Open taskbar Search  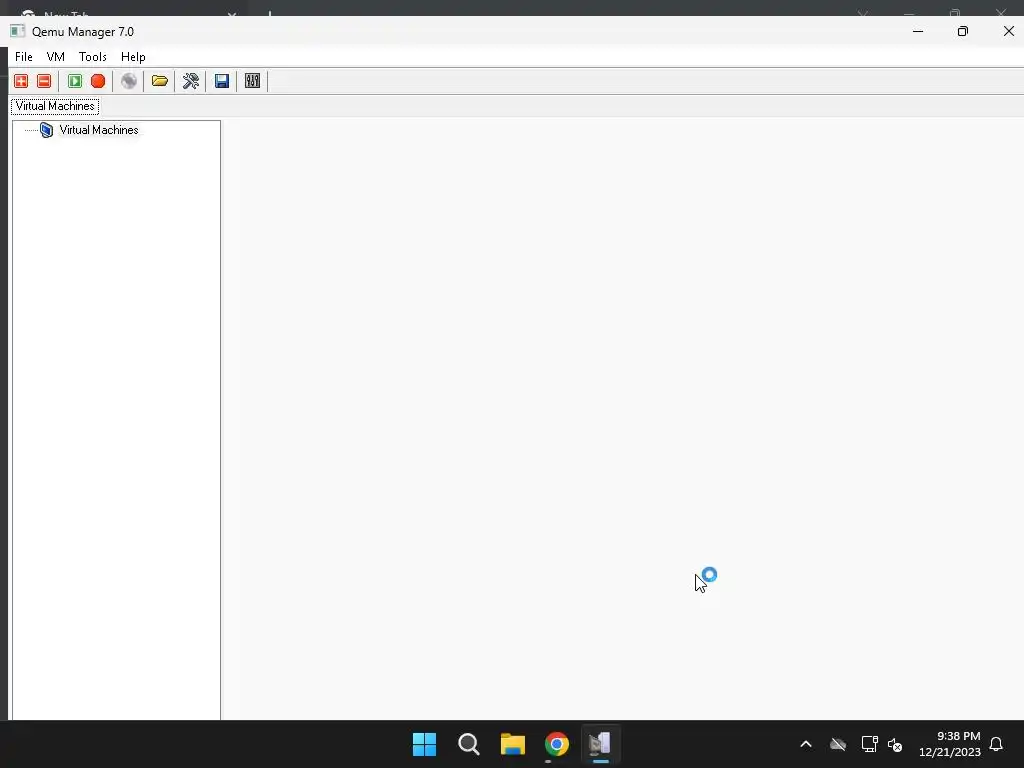(x=469, y=744)
